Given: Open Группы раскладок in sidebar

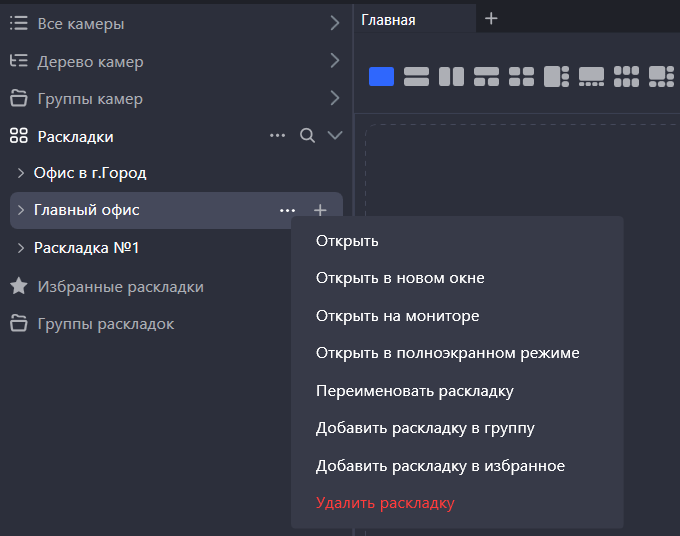Looking at the screenshot, I should [105, 324].
